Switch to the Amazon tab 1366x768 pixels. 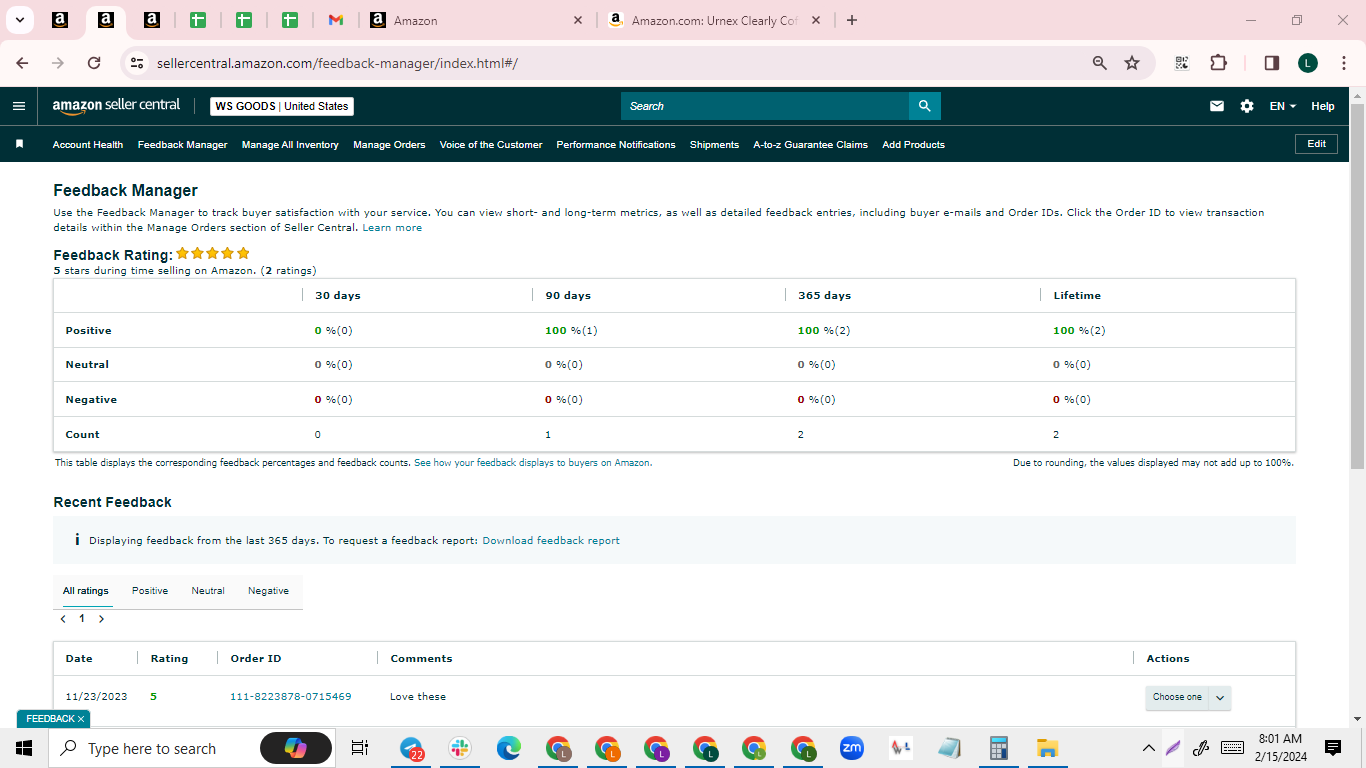477,20
